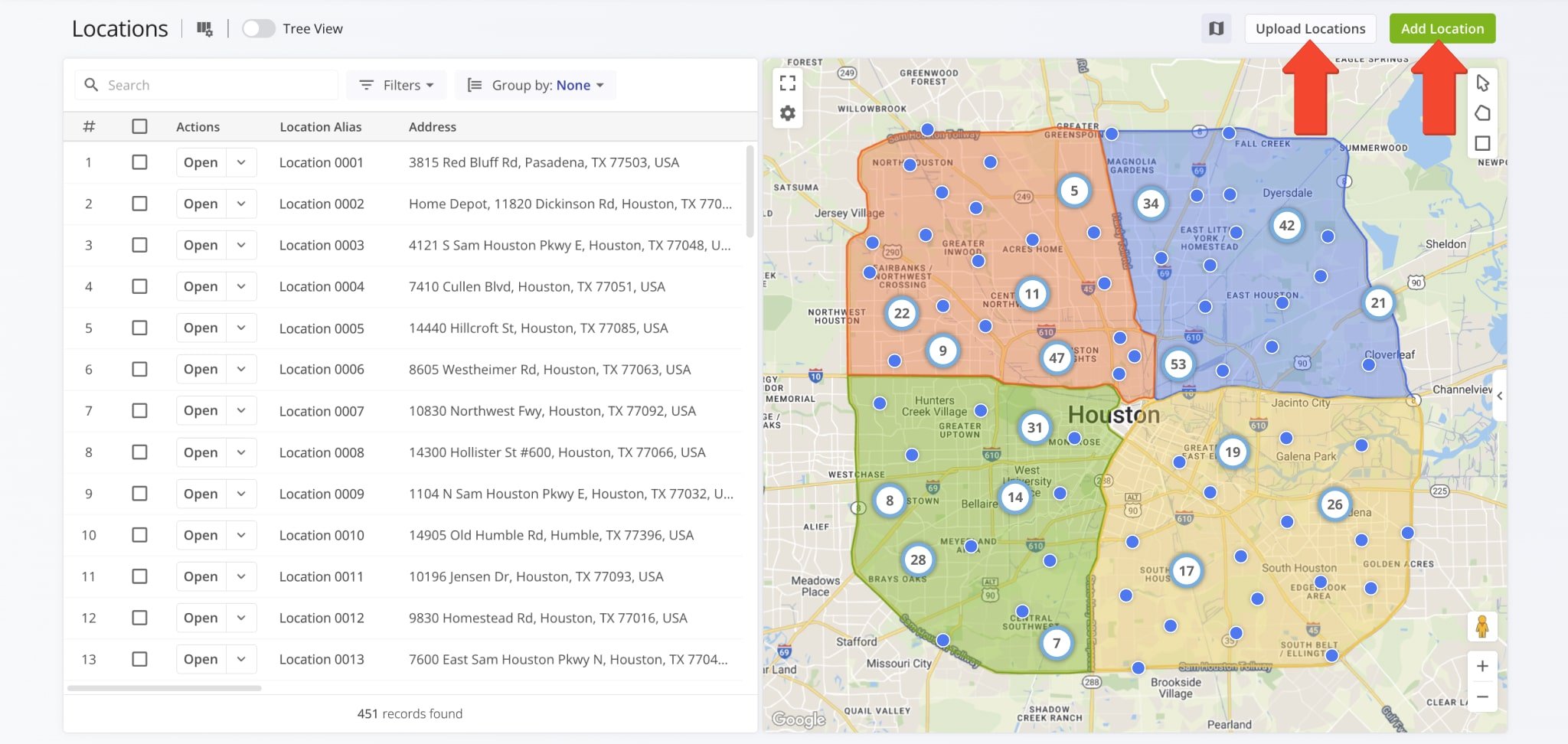Open the column settings icon next to Locations

pyautogui.click(x=204, y=29)
